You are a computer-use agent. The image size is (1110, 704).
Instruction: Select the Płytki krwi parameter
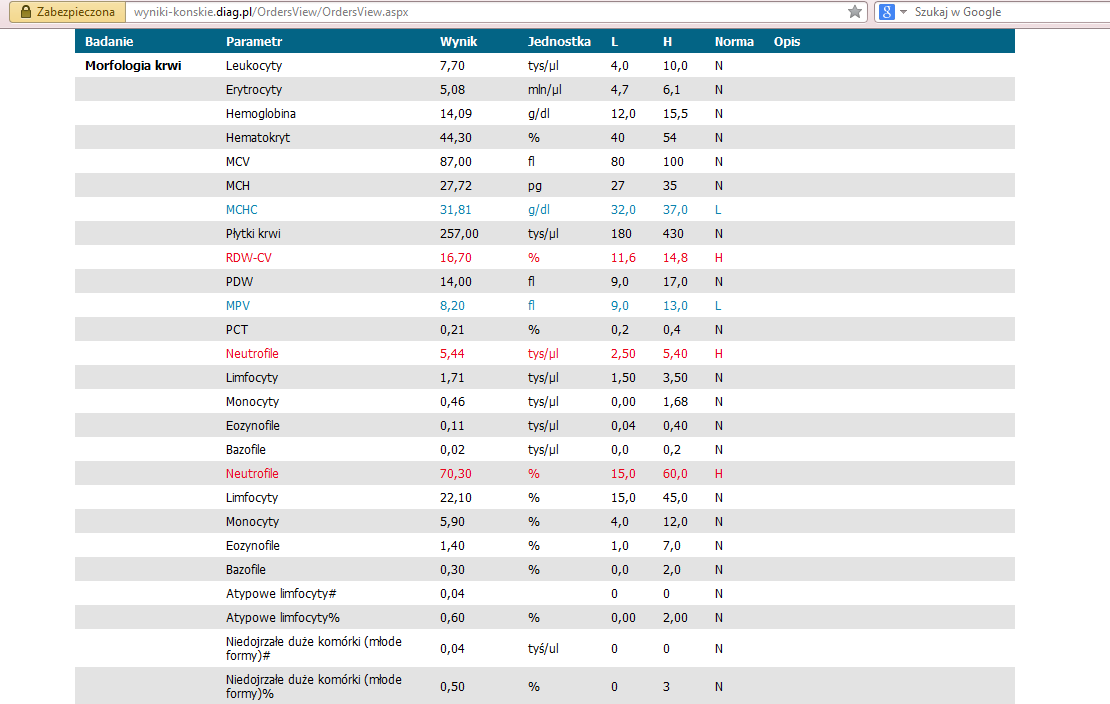[253, 234]
